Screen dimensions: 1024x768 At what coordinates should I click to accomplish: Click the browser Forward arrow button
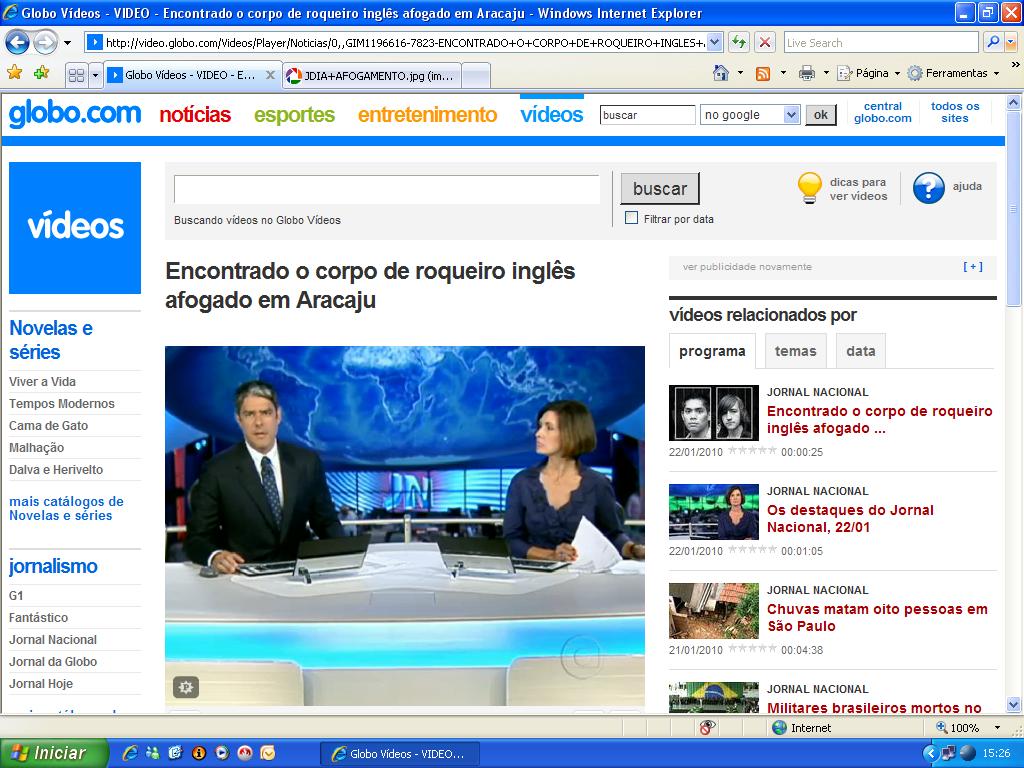pyautogui.click(x=45, y=43)
